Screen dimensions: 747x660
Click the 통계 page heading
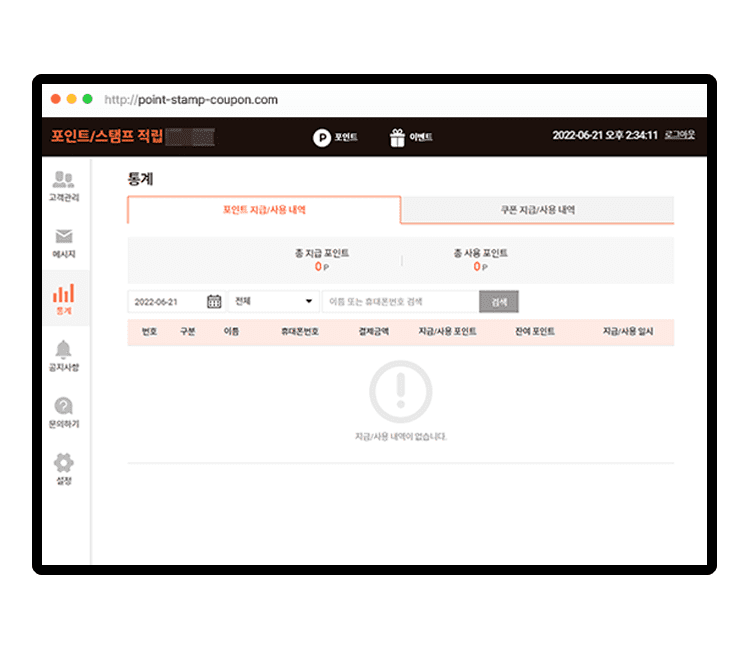(140, 179)
